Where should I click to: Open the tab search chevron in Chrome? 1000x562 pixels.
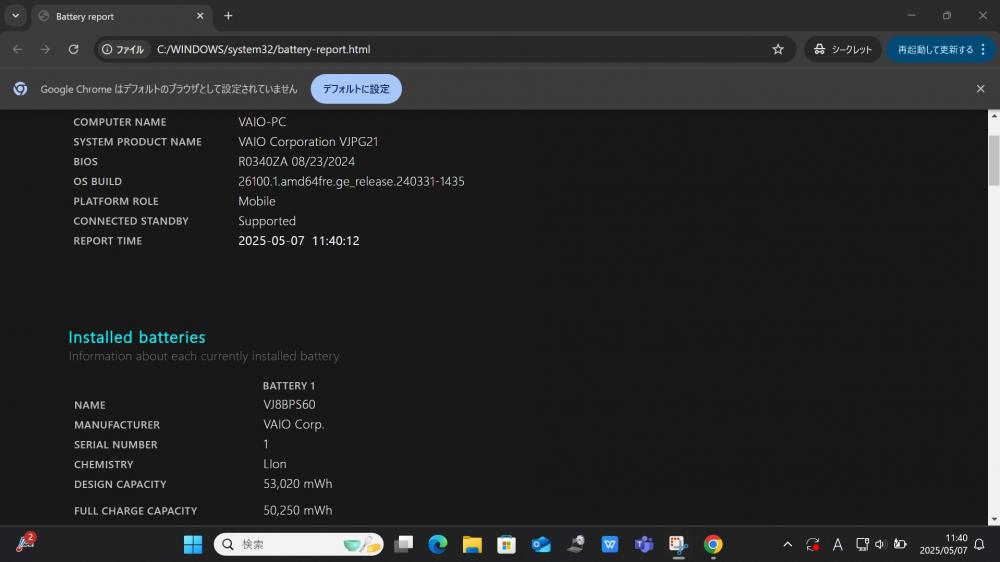[x=15, y=16]
